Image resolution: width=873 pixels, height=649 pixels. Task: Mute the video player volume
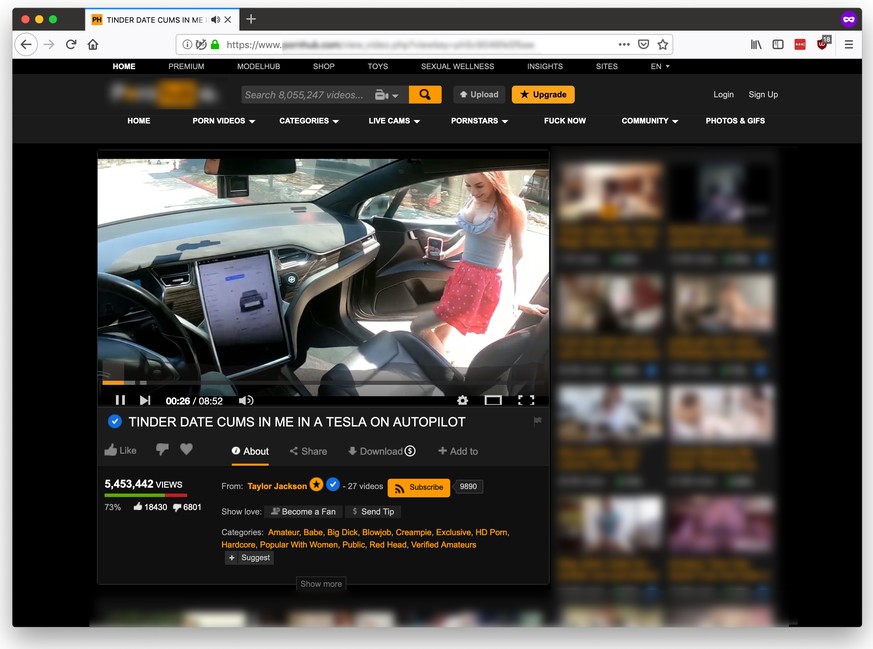coord(246,400)
